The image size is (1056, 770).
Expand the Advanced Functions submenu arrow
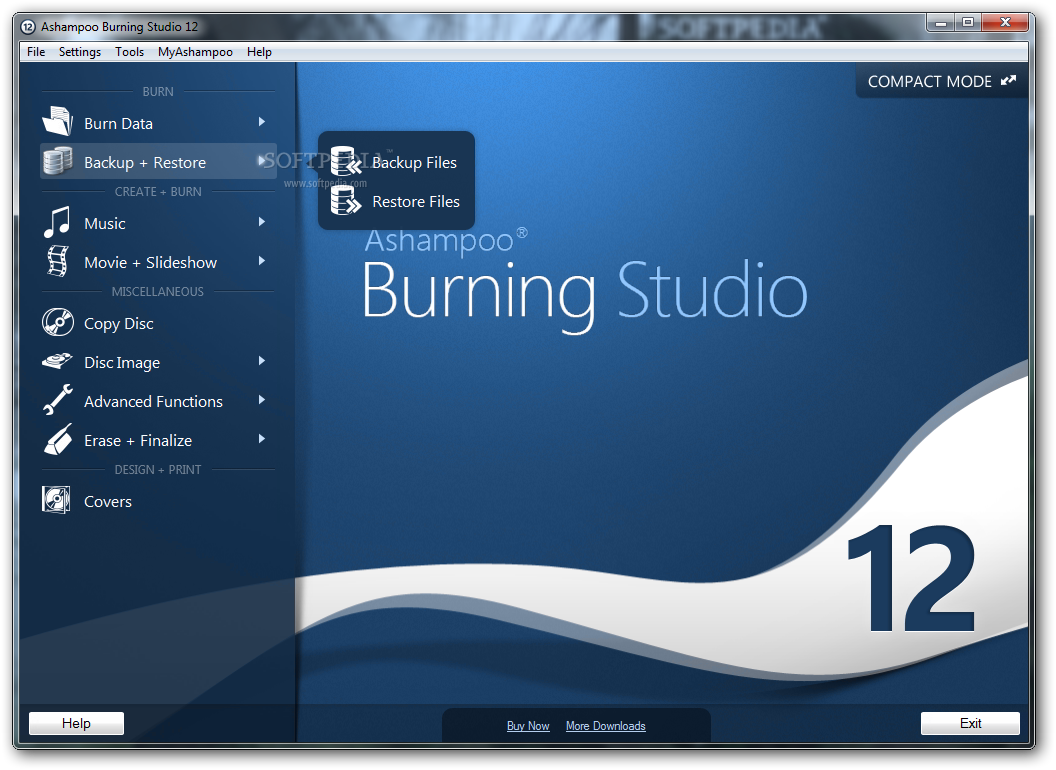pos(262,400)
